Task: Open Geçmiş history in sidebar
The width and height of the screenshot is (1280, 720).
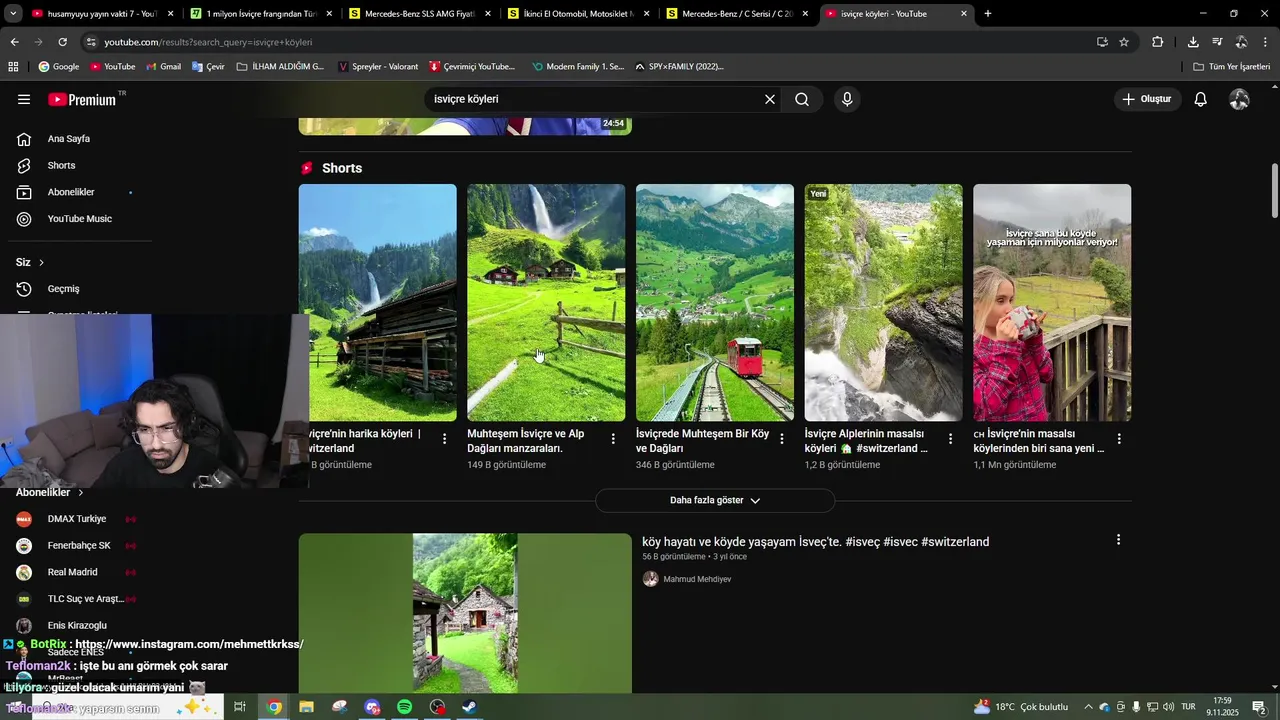Action: pos(62,289)
